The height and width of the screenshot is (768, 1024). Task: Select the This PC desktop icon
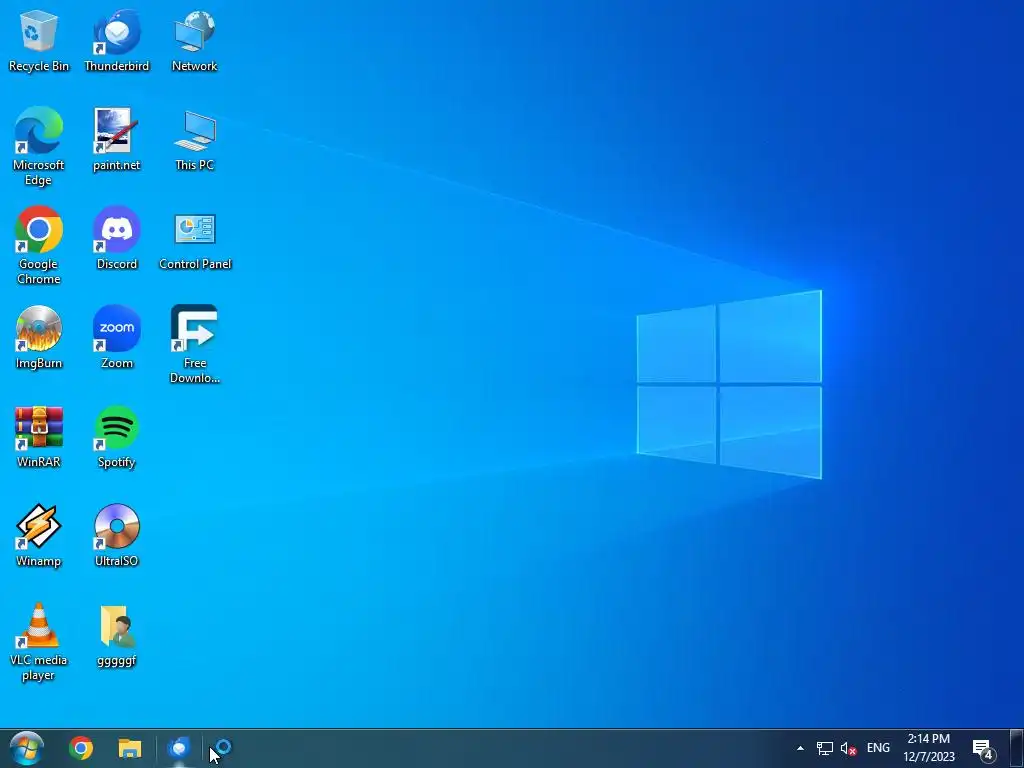point(195,139)
